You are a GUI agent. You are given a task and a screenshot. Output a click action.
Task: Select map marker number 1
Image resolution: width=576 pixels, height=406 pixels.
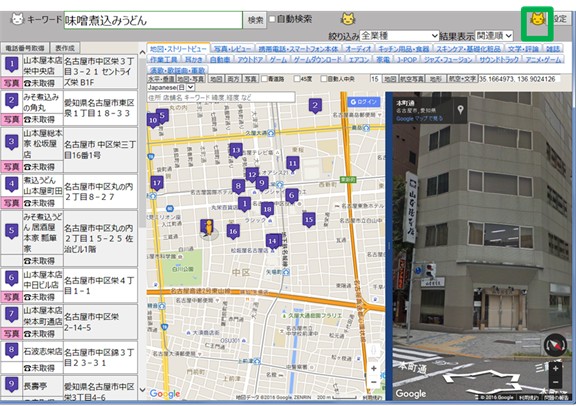pyautogui.click(x=244, y=204)
